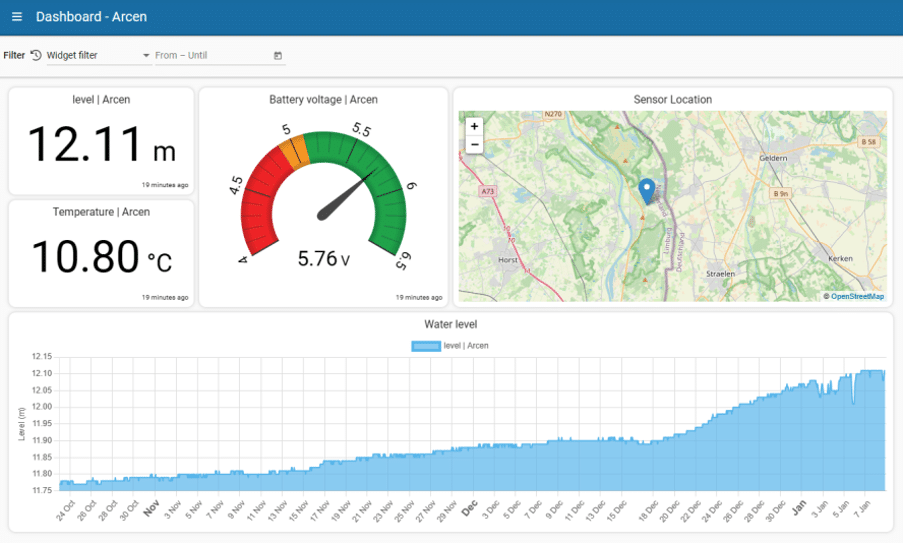The image size is (904, 544).
Task: Click the level | Arcen card title
Action: tap(101, 100)
